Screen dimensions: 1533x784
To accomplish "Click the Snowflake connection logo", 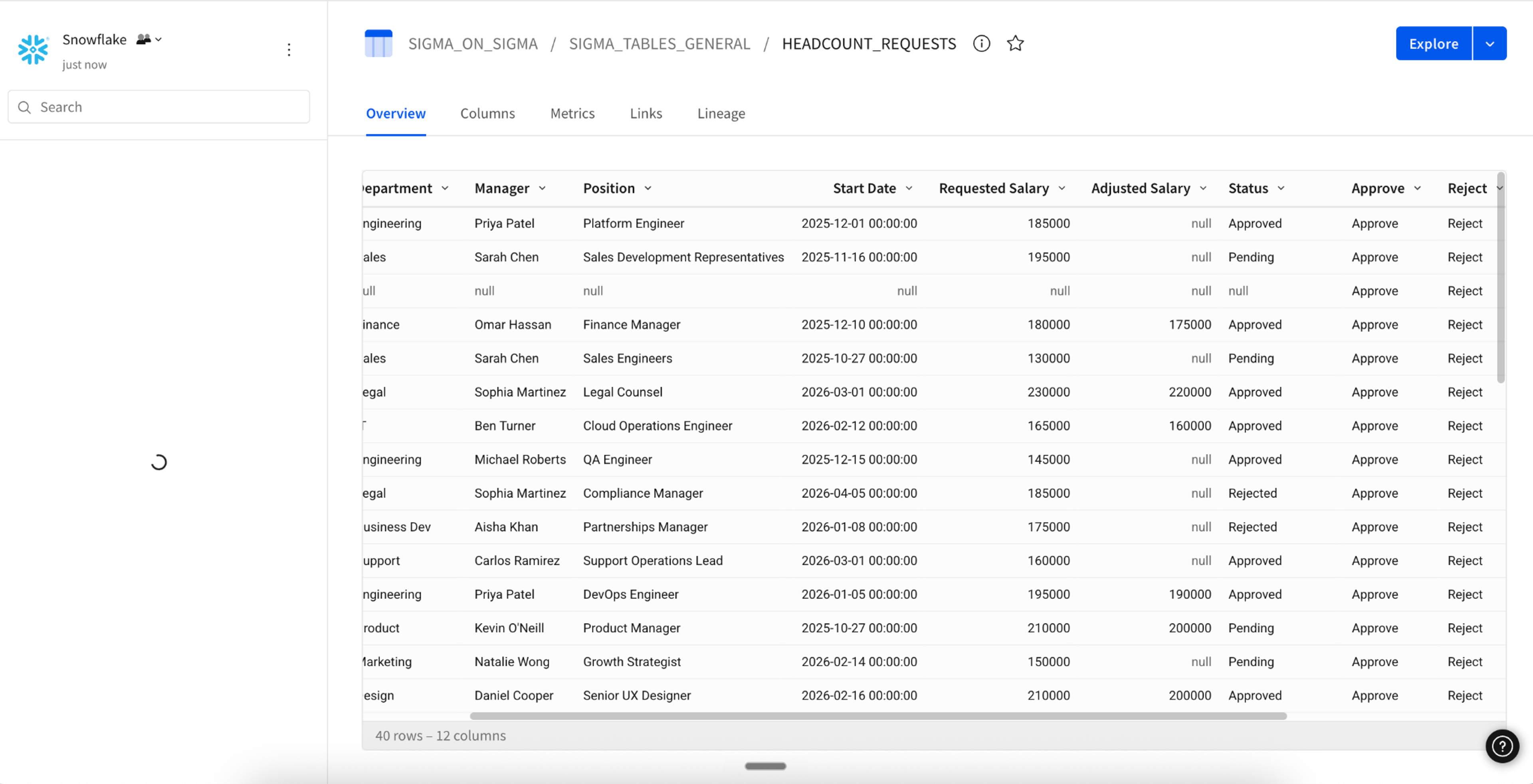I will (33, 49).
